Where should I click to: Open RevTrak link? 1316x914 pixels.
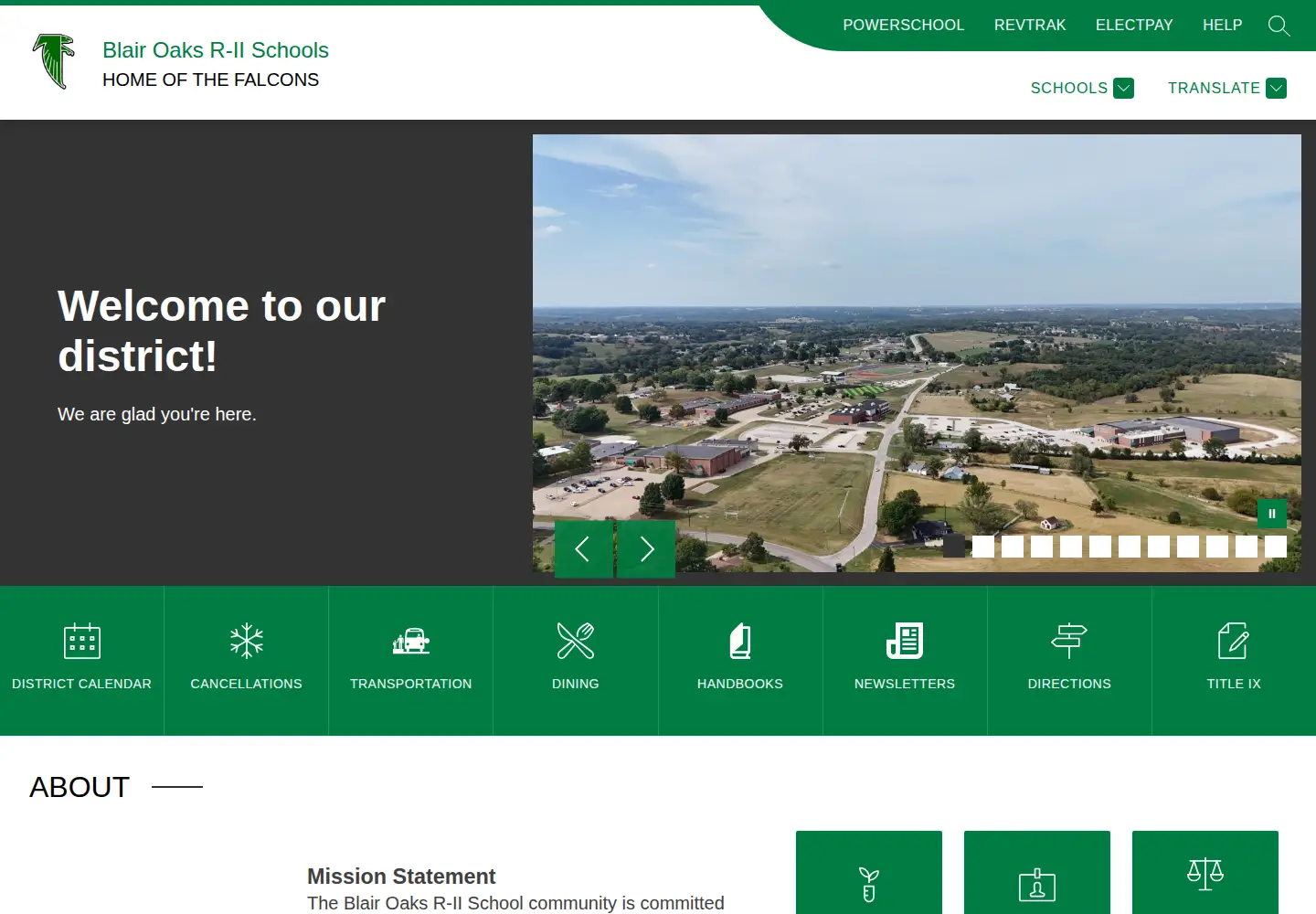point(1030,26)
